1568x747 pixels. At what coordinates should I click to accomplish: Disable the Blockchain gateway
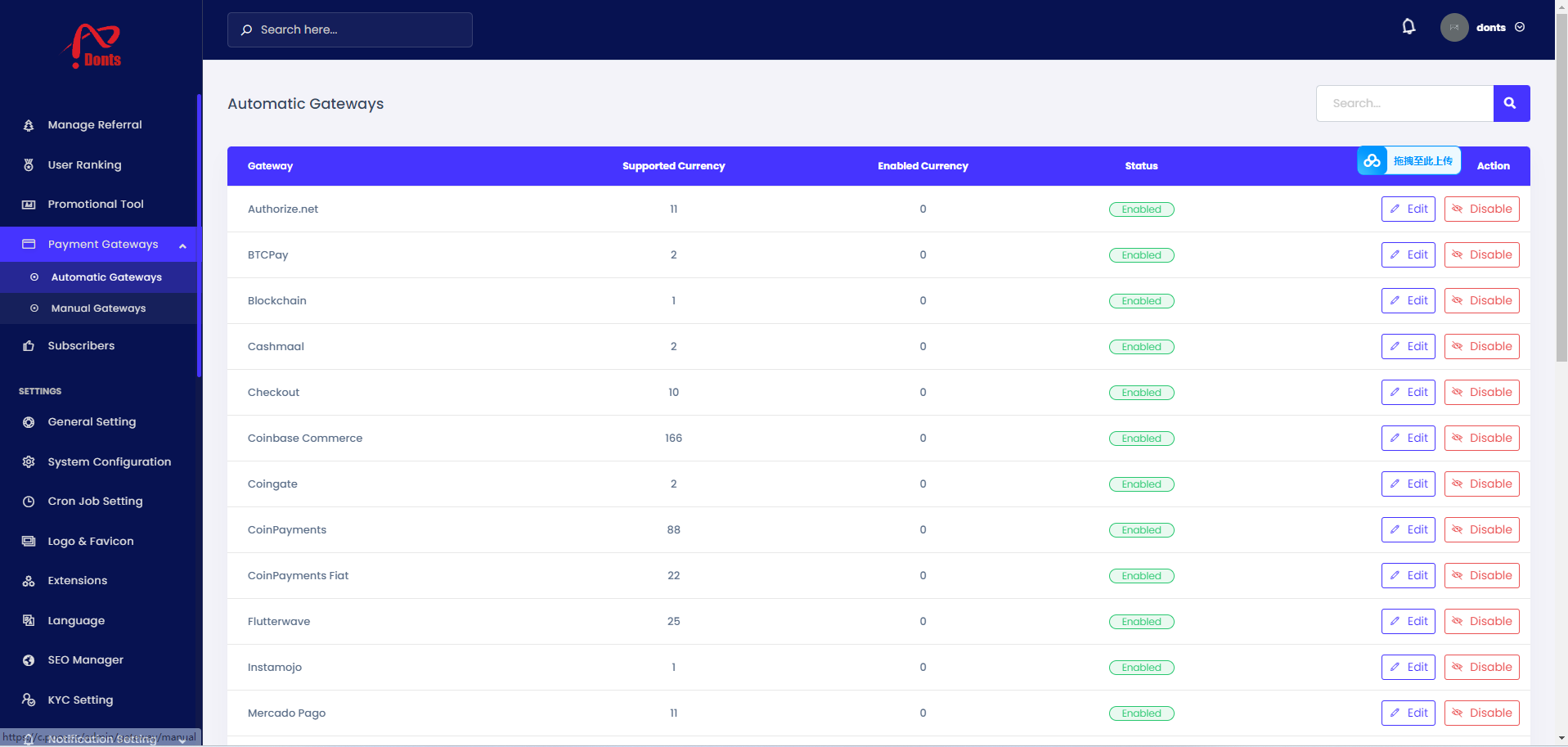[1482, 300]
